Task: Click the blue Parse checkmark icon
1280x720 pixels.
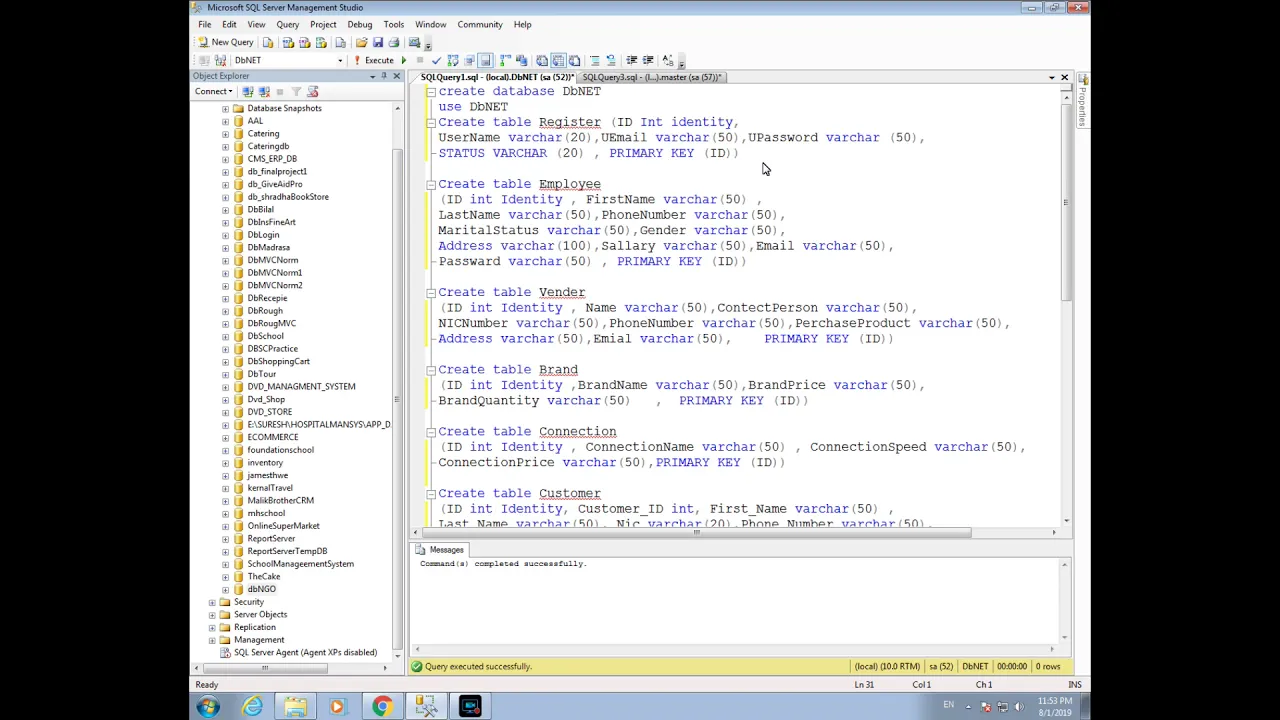Action: (x=436, y=60)
